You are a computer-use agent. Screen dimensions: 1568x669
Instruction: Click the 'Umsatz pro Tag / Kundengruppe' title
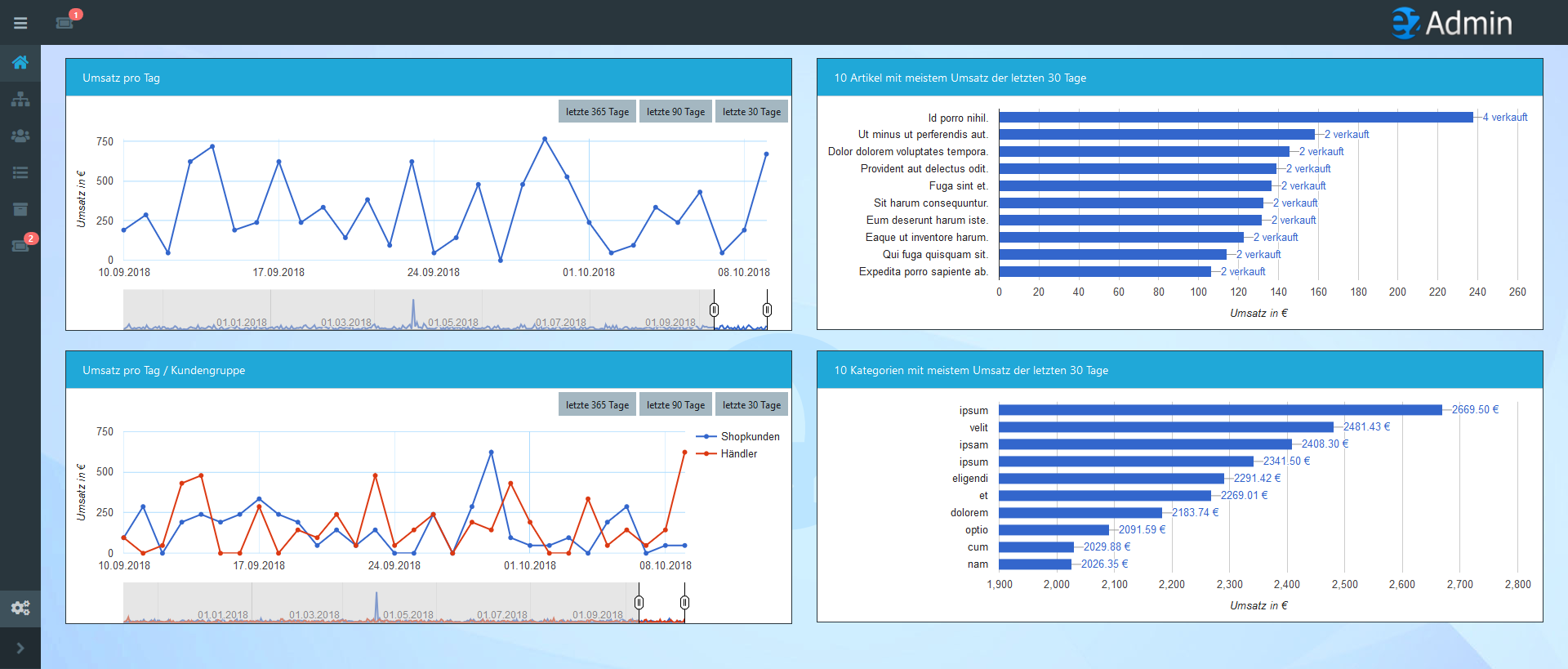[x=163, y=370]
